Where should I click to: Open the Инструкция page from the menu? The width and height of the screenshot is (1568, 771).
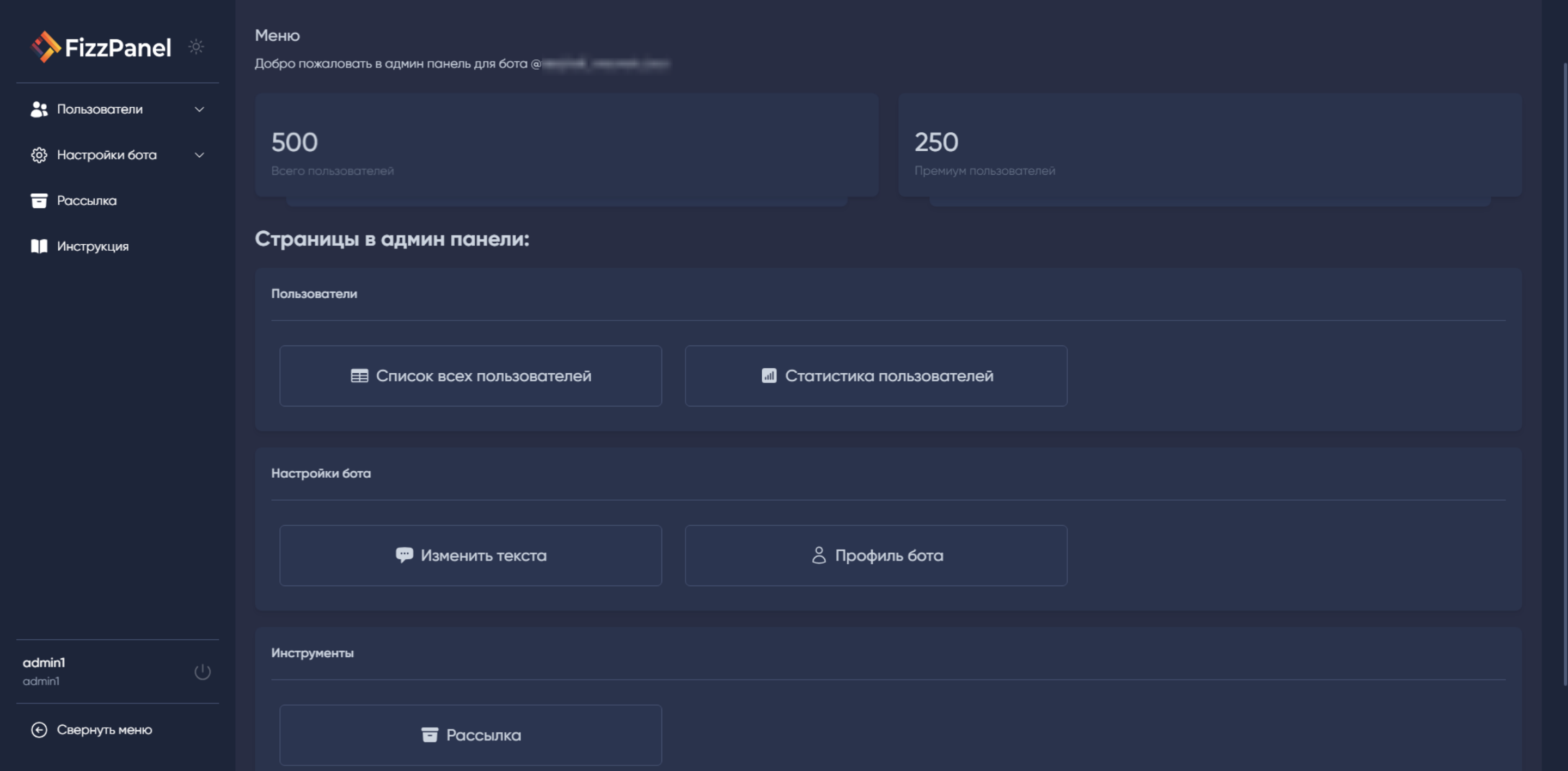93,246
